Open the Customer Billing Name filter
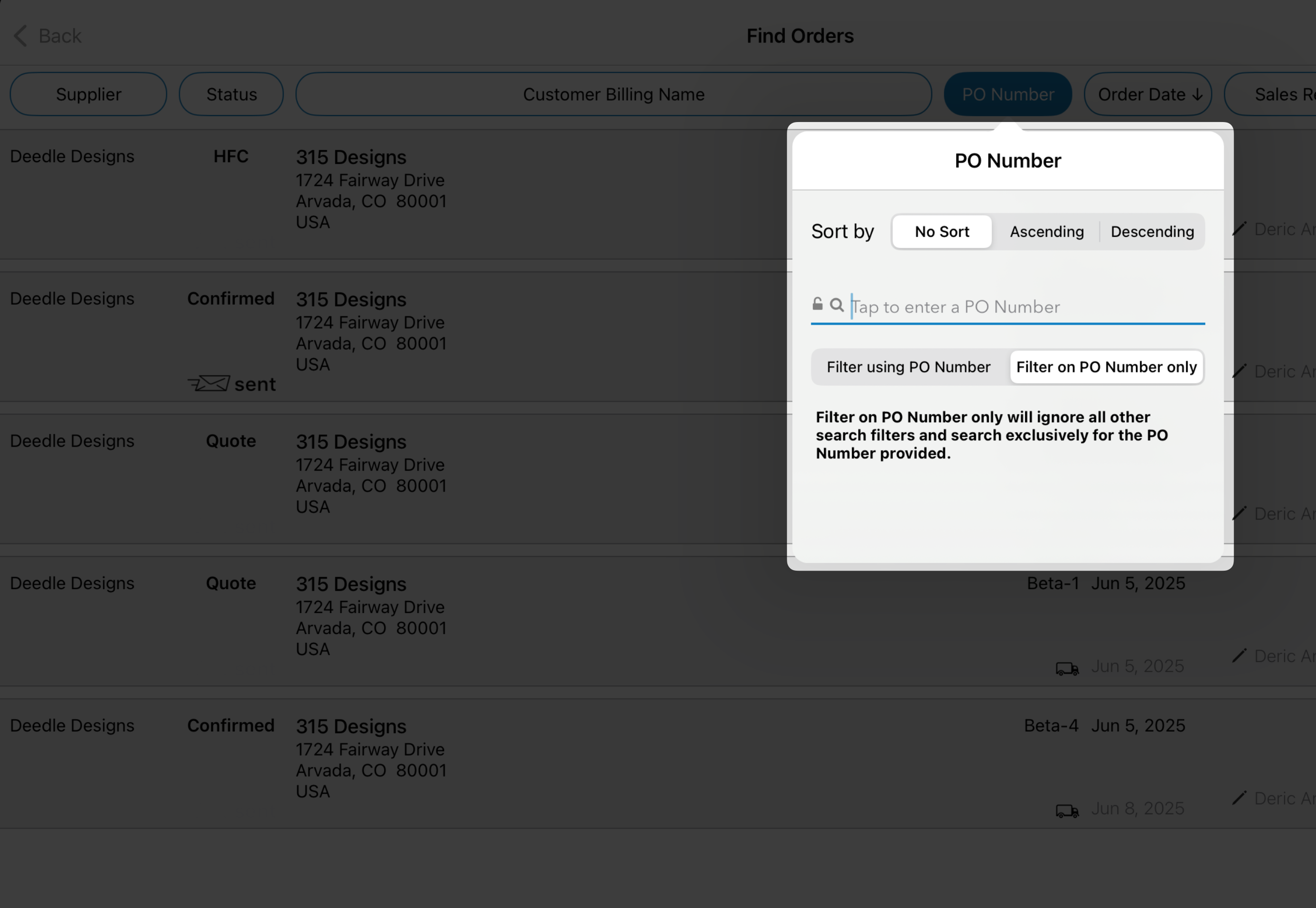This screenshot has width=1316, height=908. tap(614, 94)
